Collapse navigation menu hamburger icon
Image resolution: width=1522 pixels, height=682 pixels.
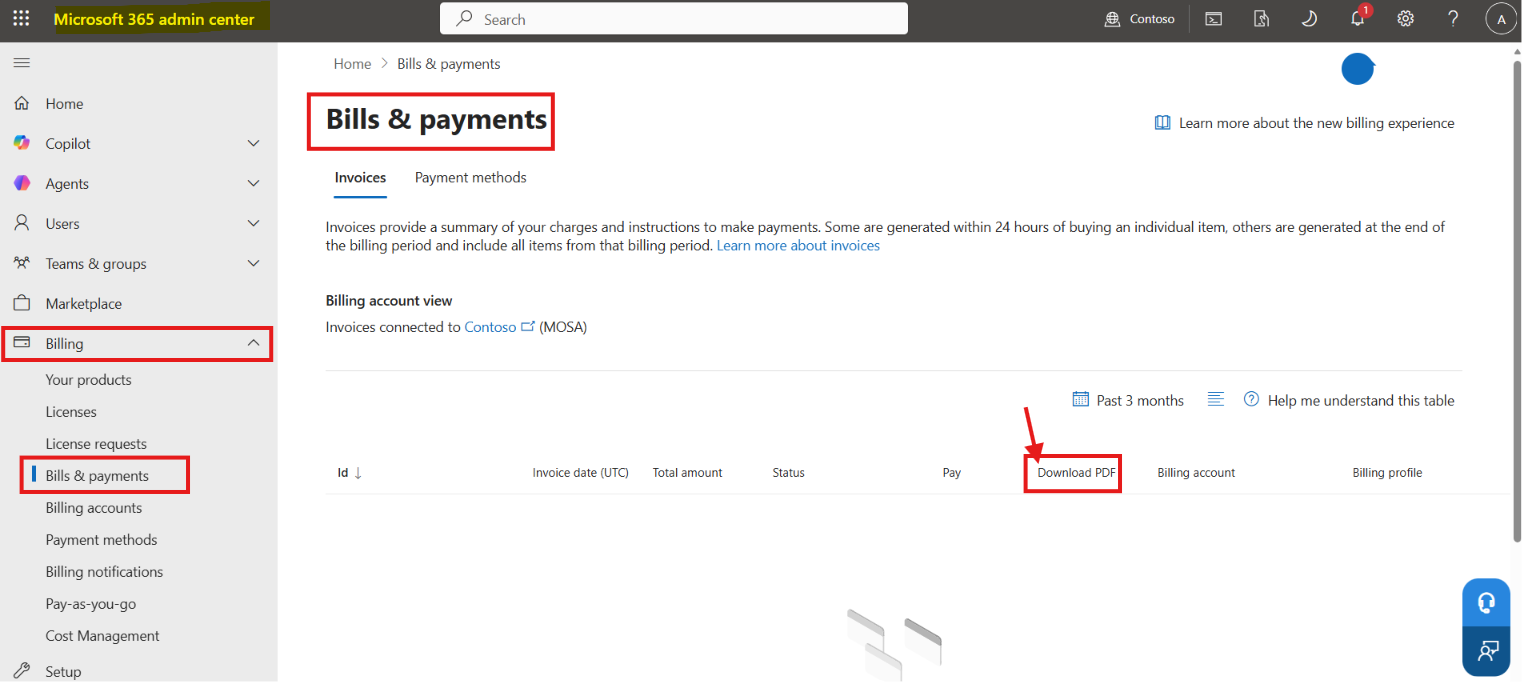(21, 63)
